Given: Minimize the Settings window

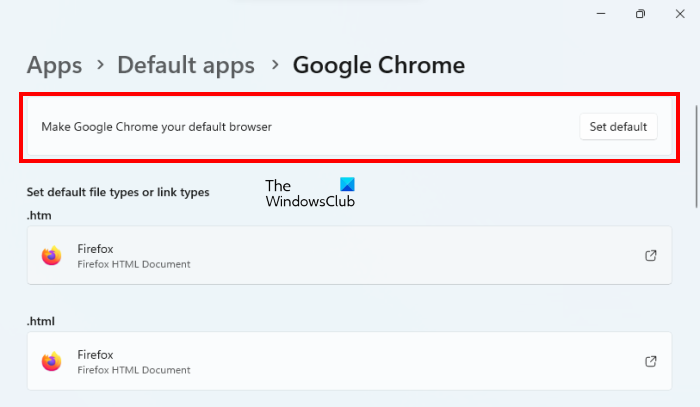Looking at the screenshot, I should (x=602, y=14).
